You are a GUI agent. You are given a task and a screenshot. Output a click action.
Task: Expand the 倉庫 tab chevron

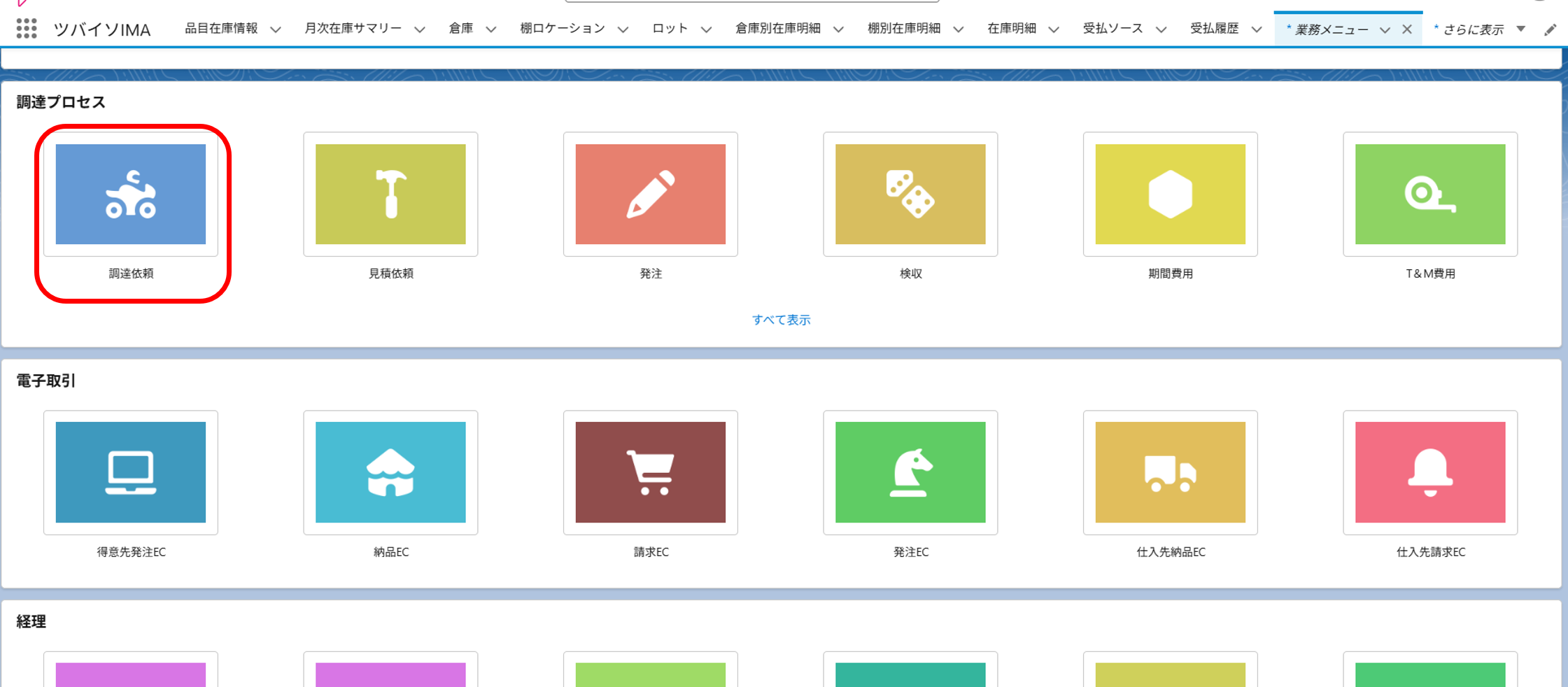click(491, 29)
